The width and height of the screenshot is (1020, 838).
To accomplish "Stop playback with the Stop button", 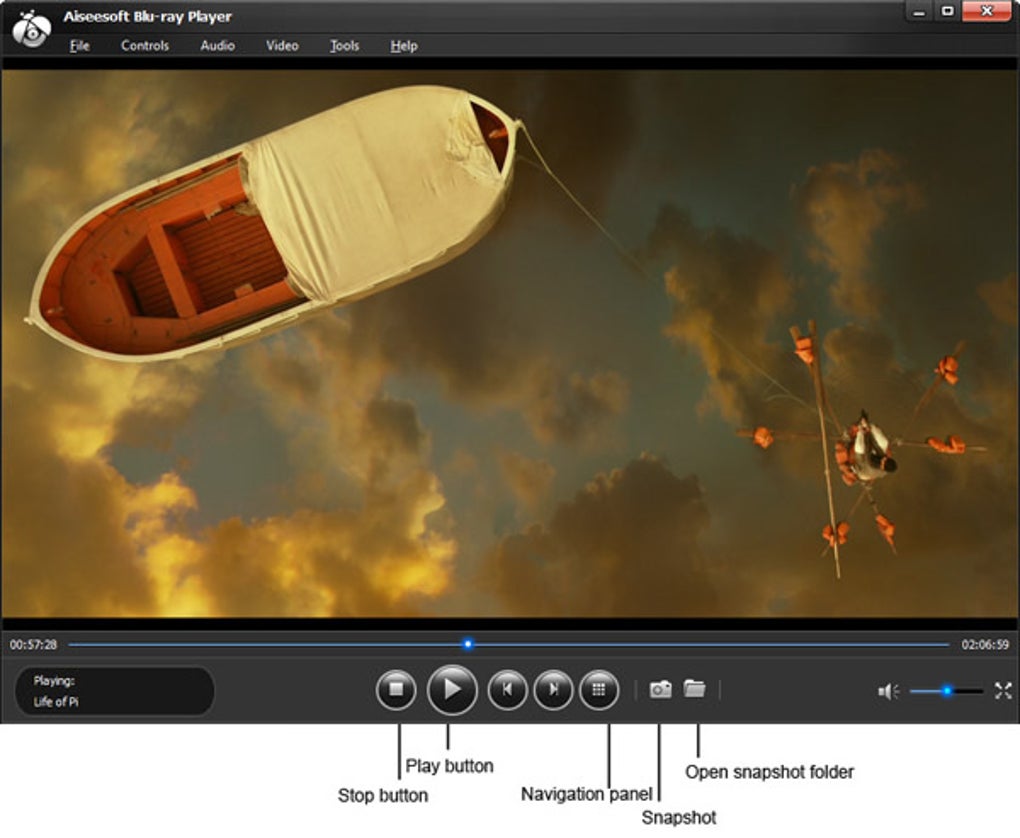I will (396, 689).
